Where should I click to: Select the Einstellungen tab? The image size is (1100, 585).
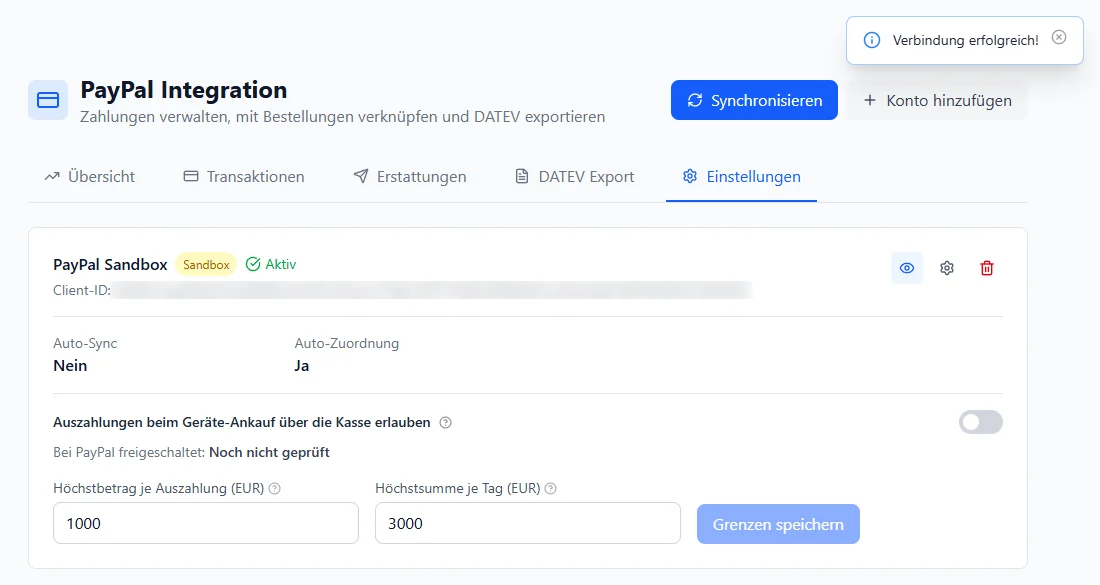pyautogui.click(x=742, y=177)
